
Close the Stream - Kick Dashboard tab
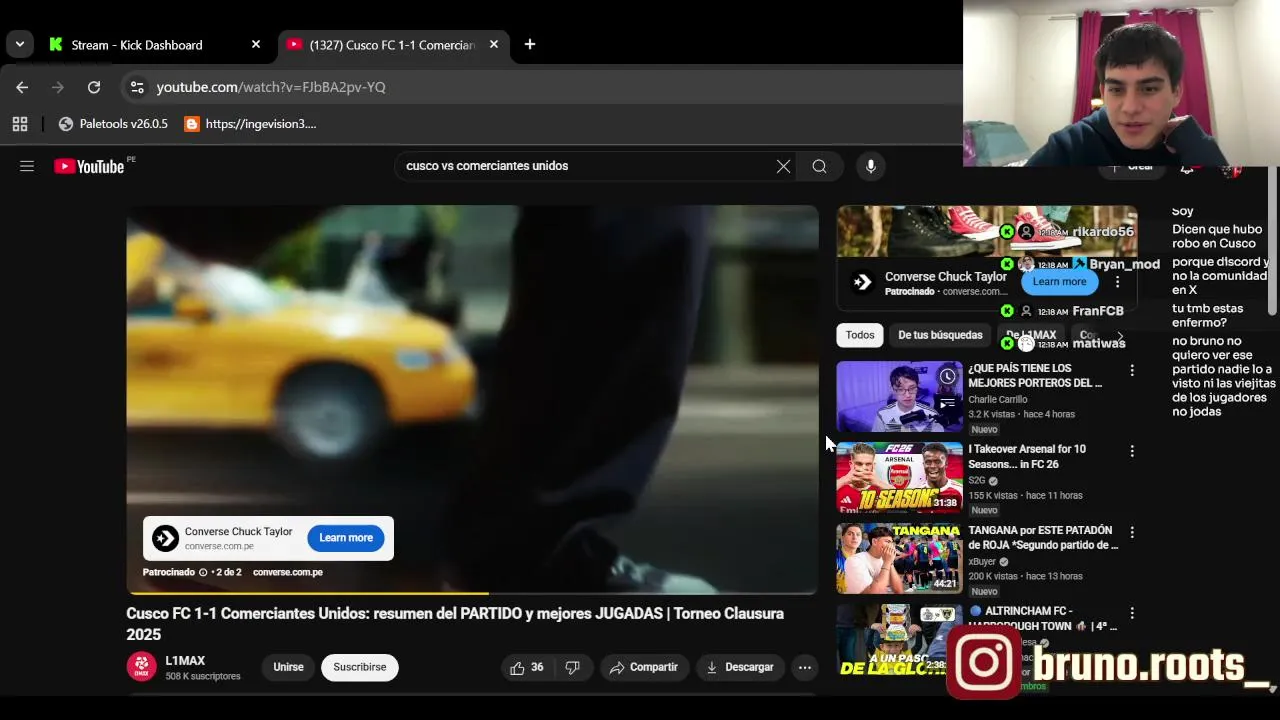point(256,45)
